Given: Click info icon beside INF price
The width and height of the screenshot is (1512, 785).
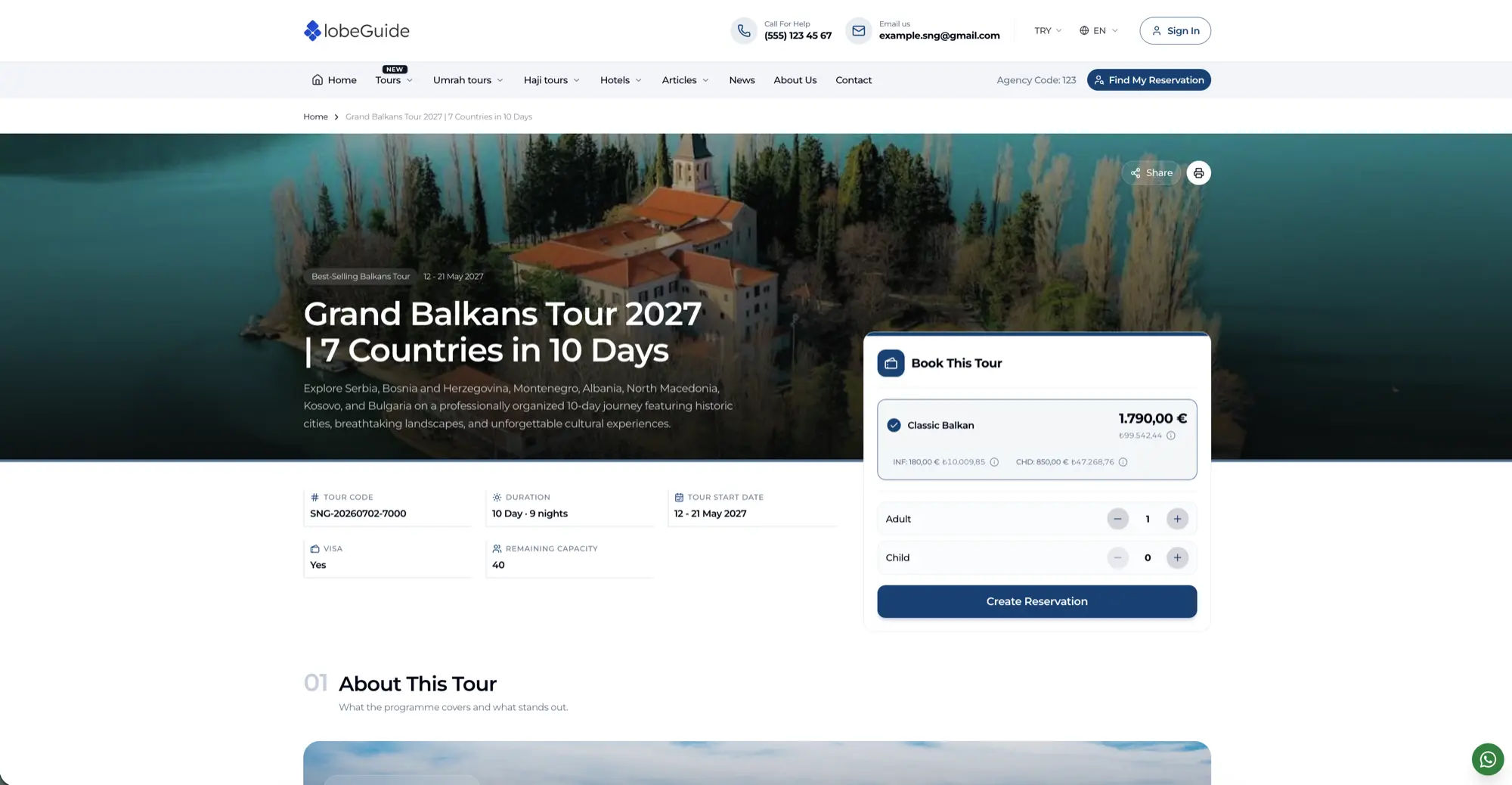Looking at the screenshot, I should click(994, 462).
